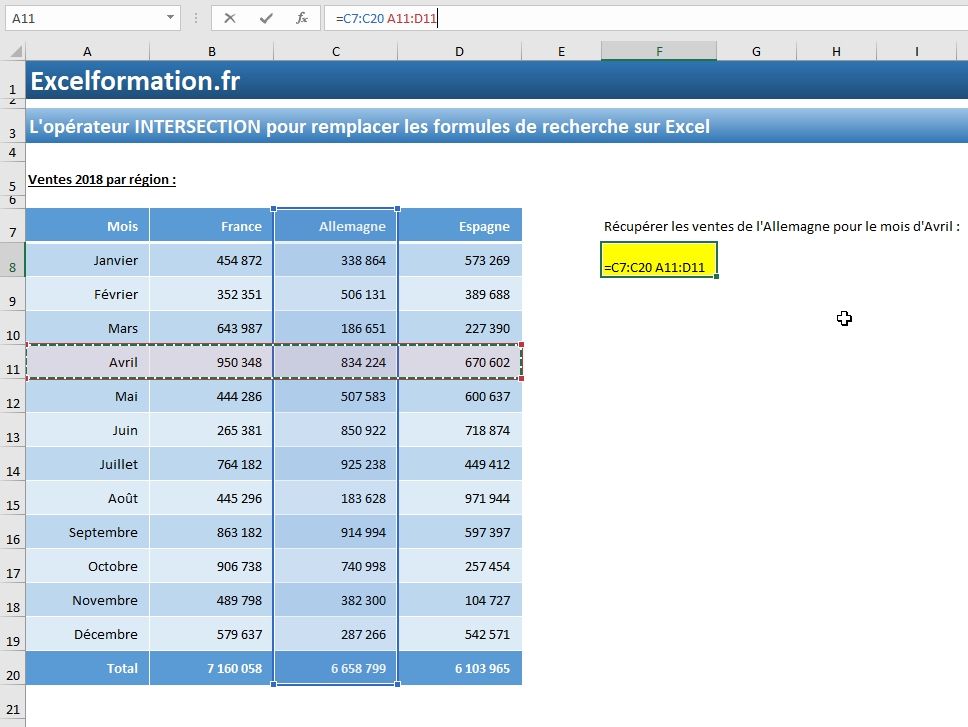
Task: Click Août Espagne value 971 944
Action: click(460, 498)
